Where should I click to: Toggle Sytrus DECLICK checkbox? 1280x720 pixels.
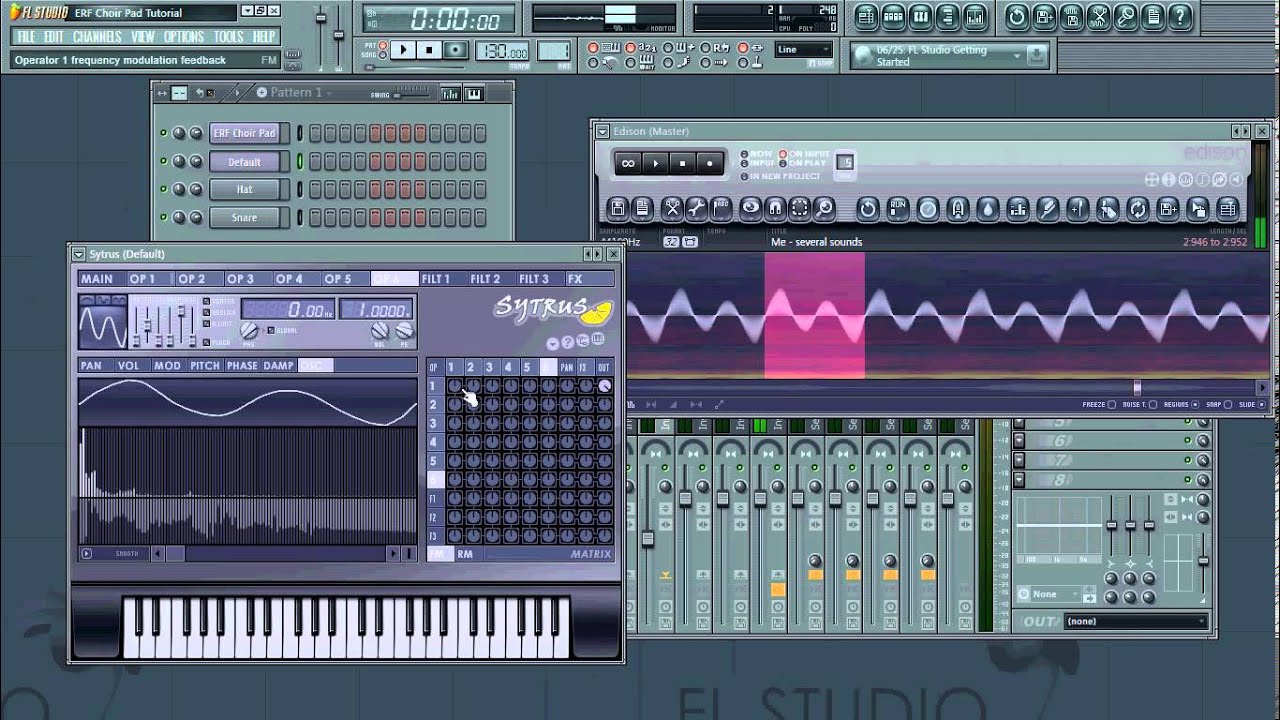click(207, 310)
